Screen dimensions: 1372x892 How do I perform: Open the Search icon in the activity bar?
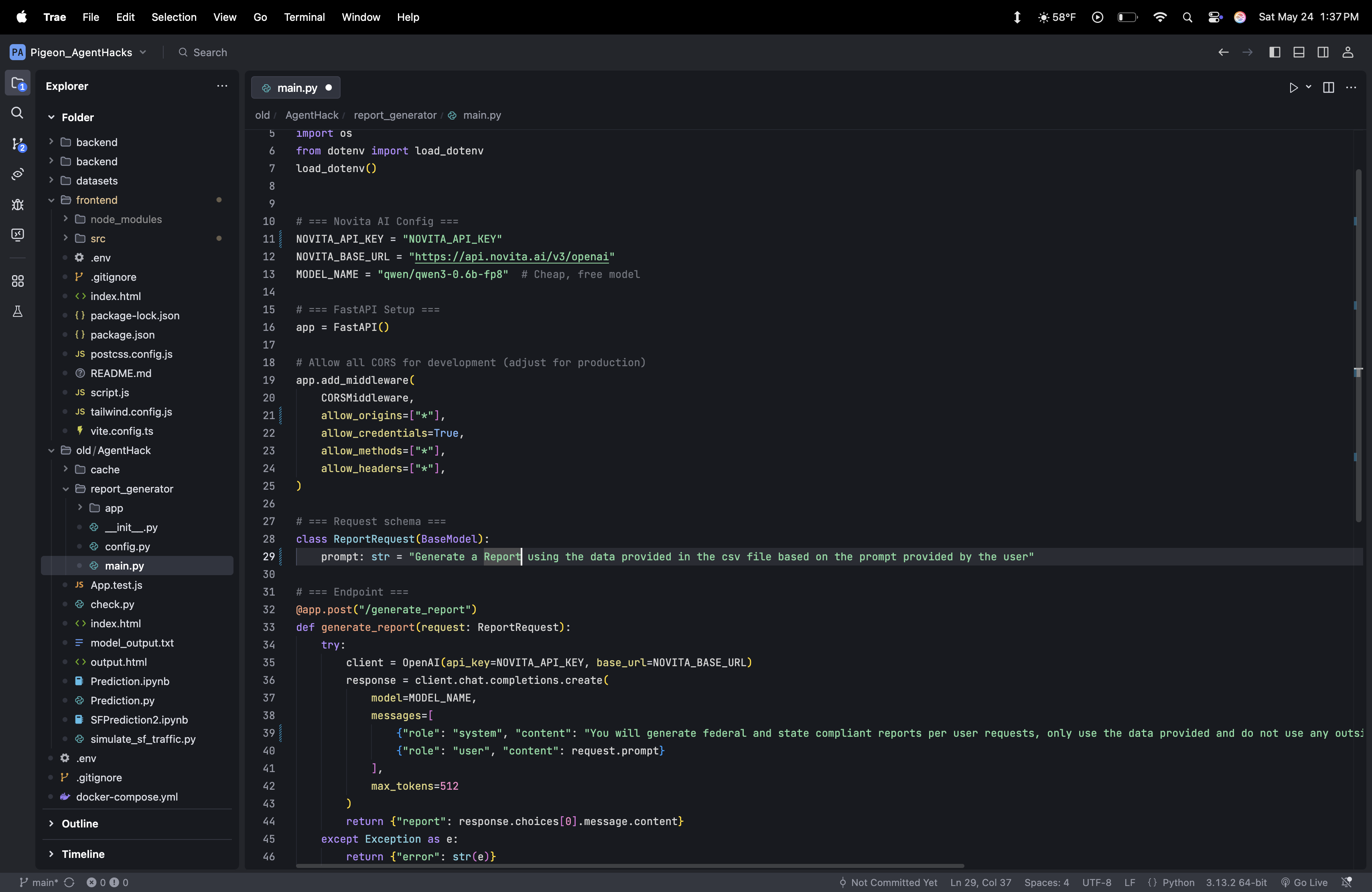17,113
